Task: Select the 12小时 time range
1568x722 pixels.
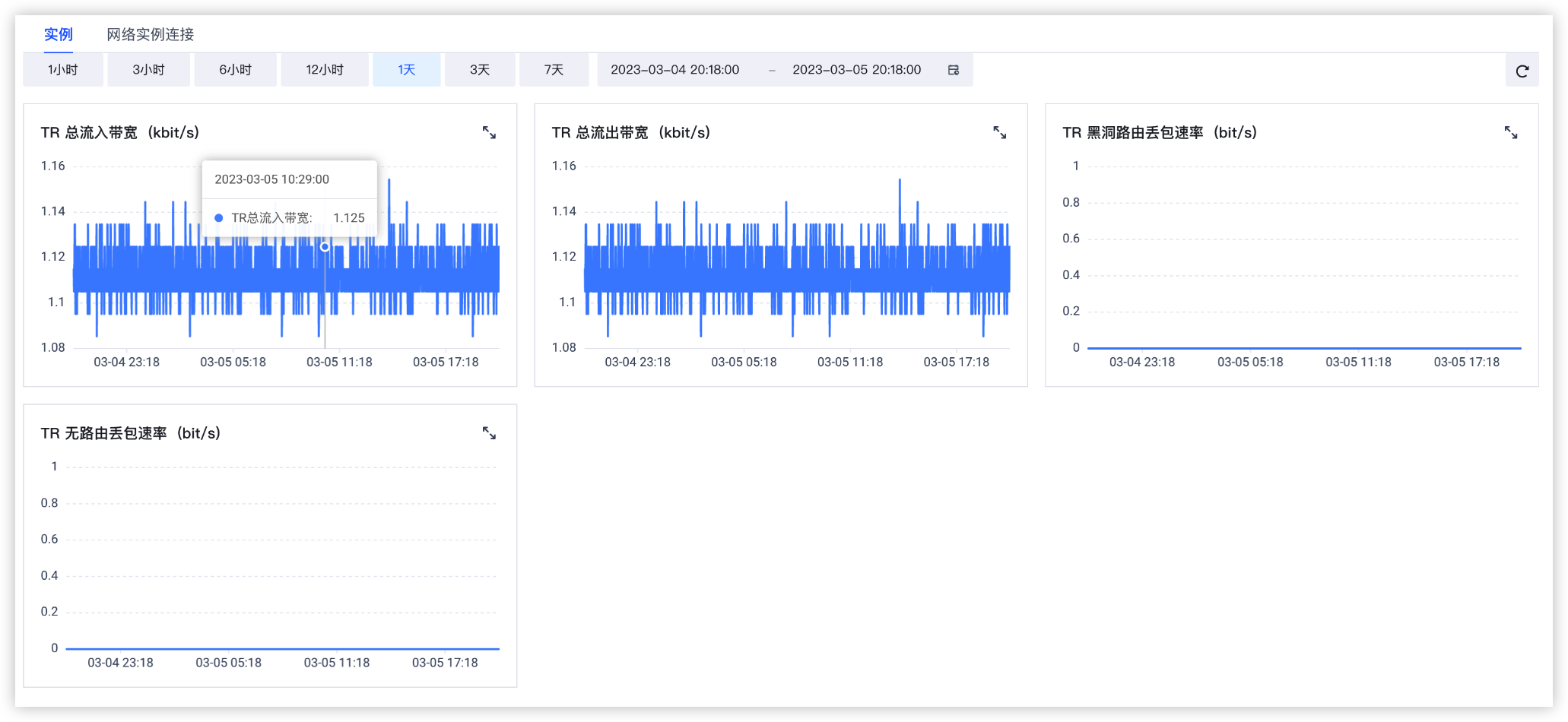Action: click(325, 70)
